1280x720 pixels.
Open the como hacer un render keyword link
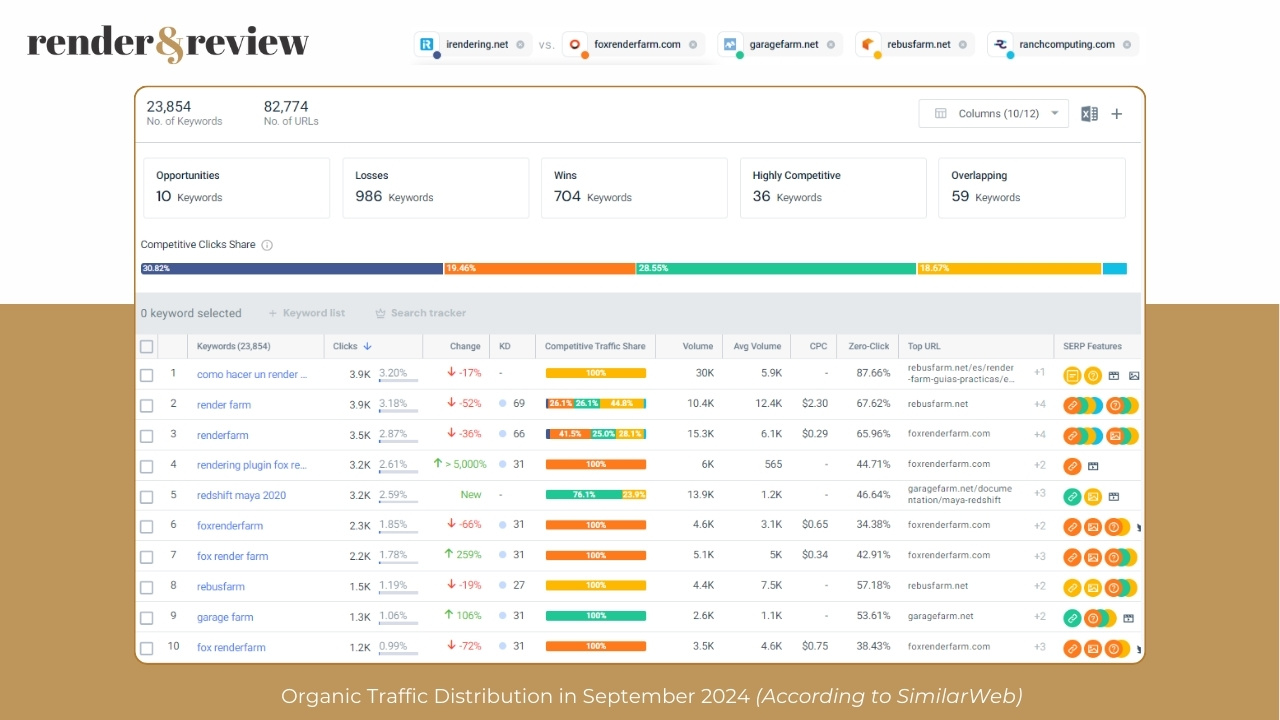(x=252, y=375)
